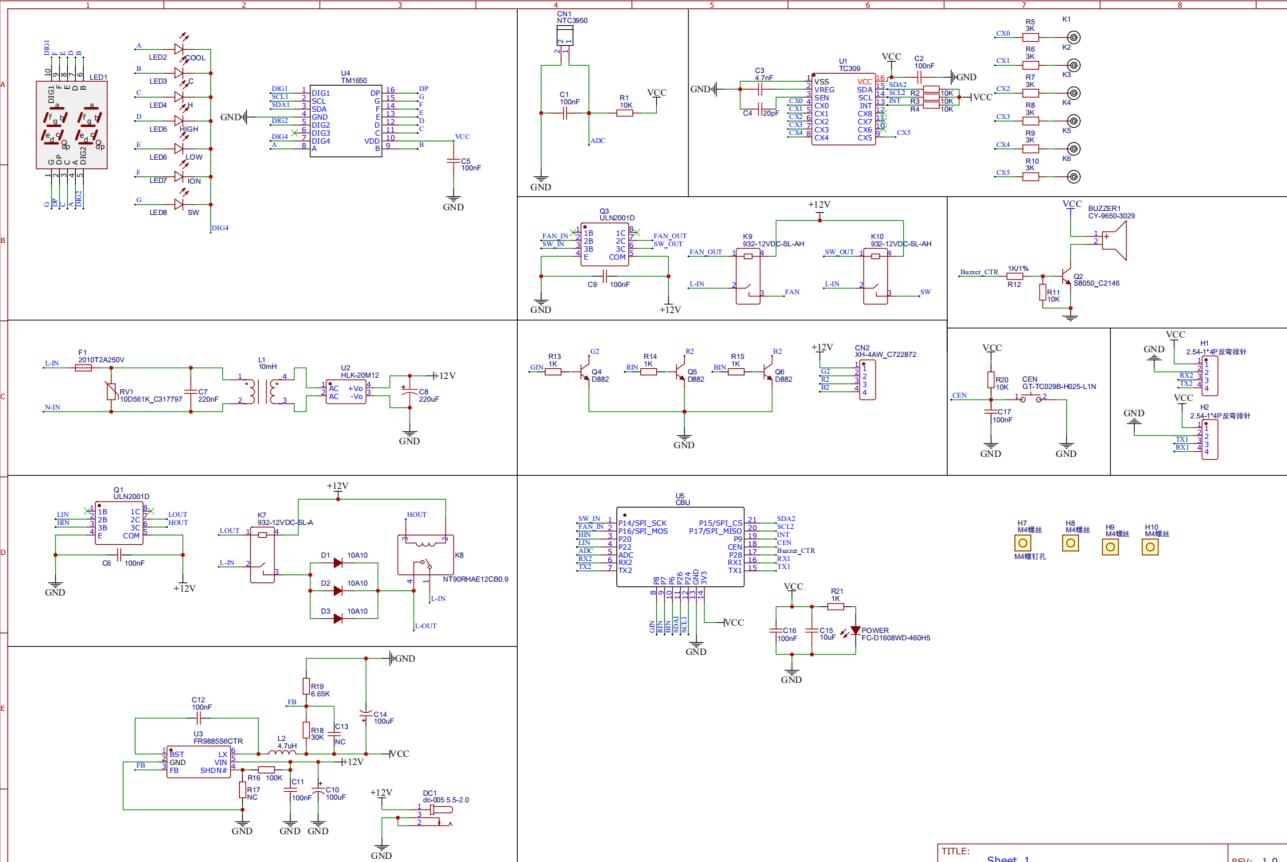Click the K1 touch pad symbol
Viewport: 1287px width, 862px height.
pyautogui.click(x=1075, y=36)
